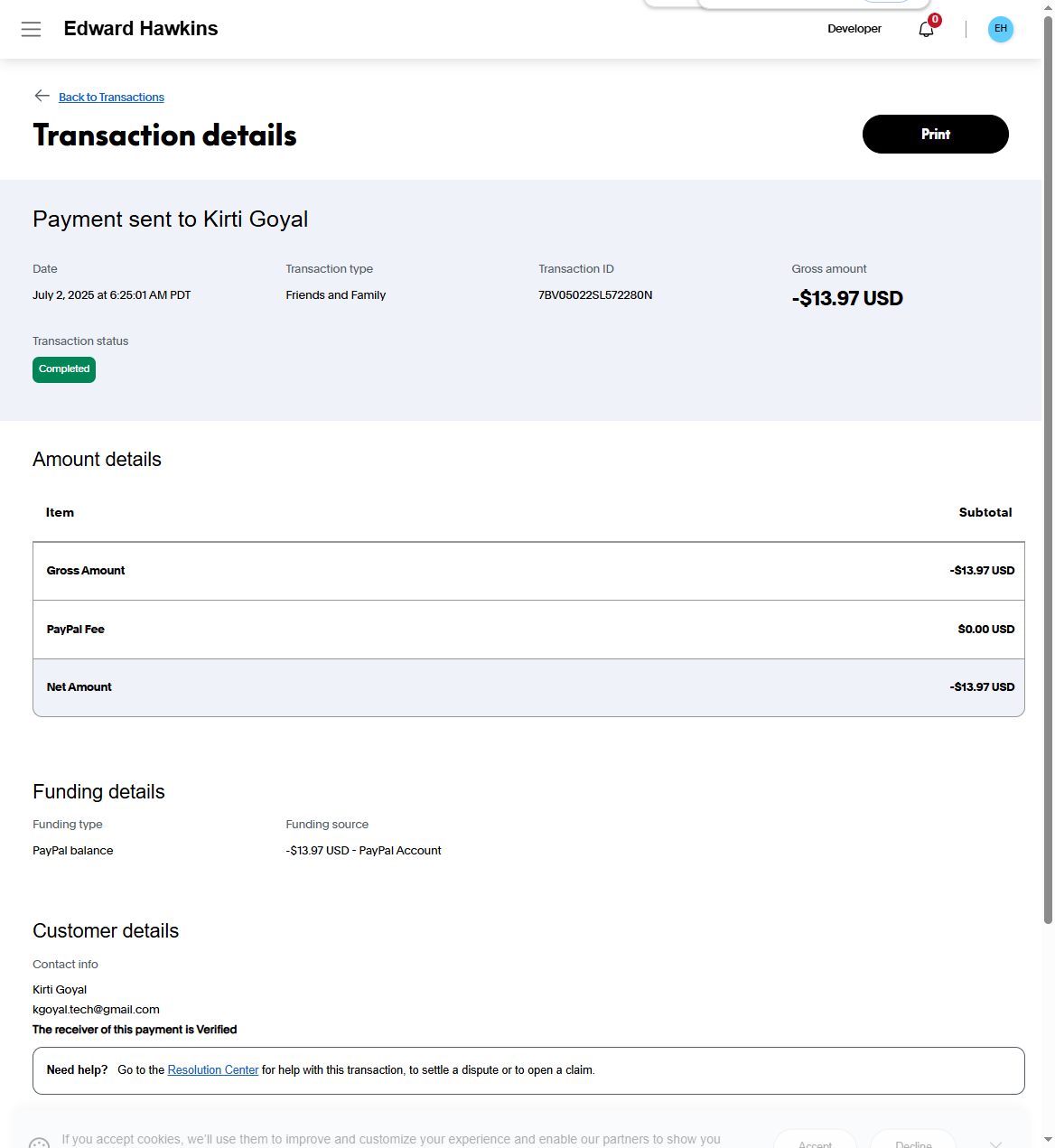Click the back arrow icon
1055x1148 pixels.
coord(42,96)
